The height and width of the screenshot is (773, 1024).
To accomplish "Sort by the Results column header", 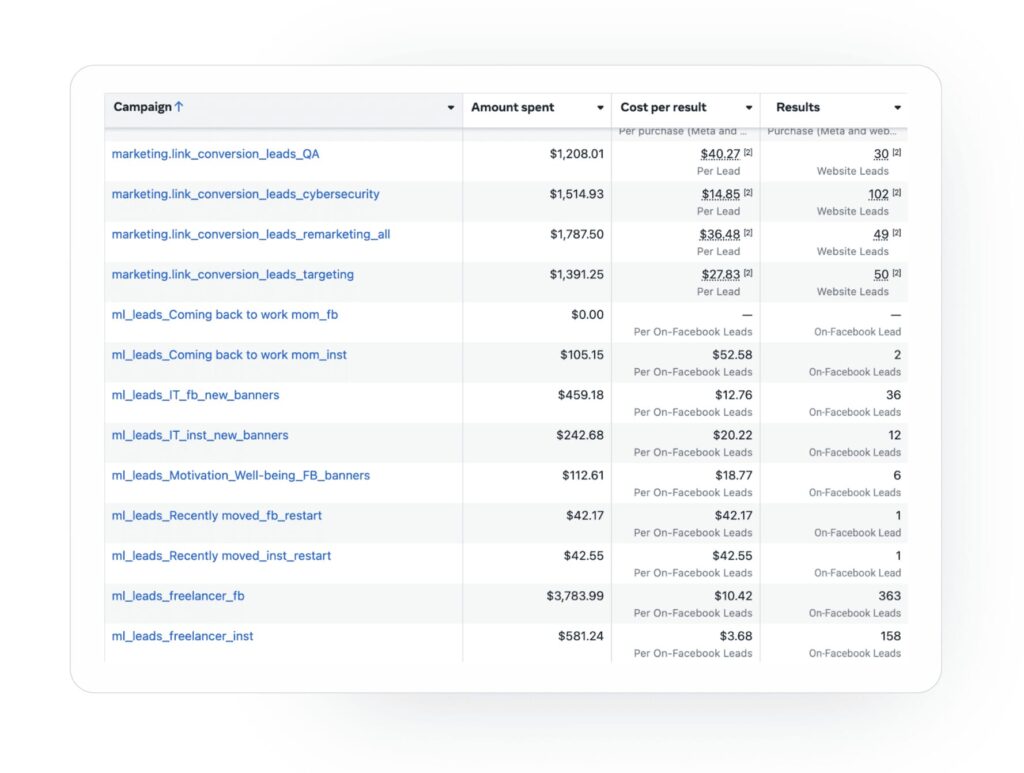I will (798, 108).
